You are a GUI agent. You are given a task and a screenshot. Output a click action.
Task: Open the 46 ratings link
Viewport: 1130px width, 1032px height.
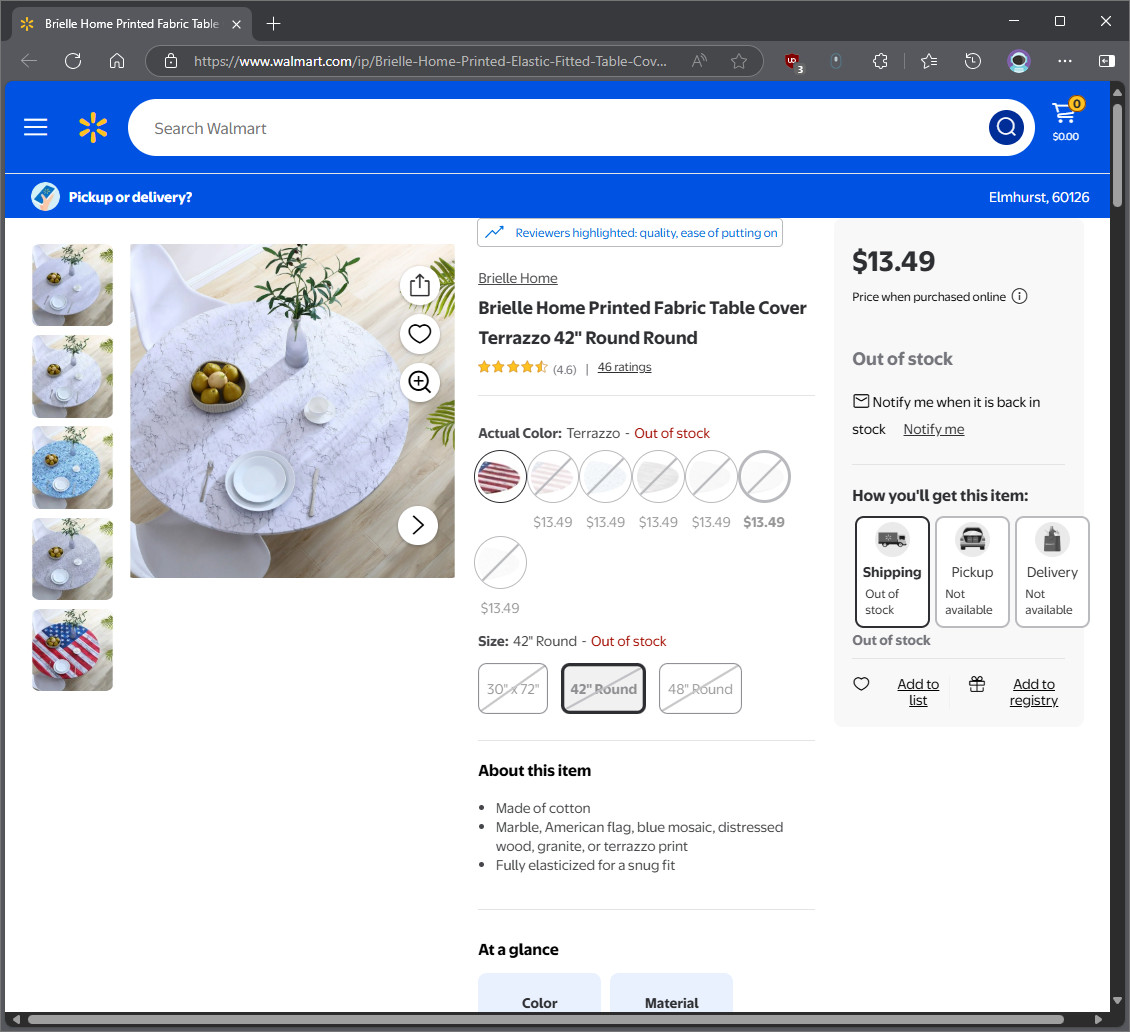click(x=624, y=368)
